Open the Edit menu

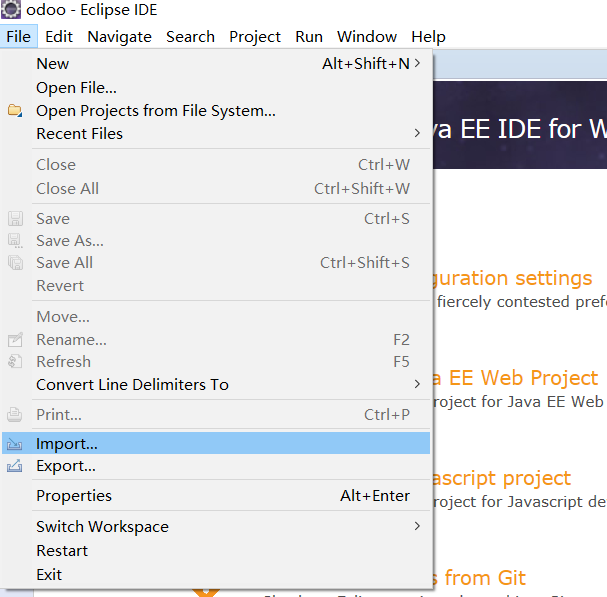[x=59, y=36]
